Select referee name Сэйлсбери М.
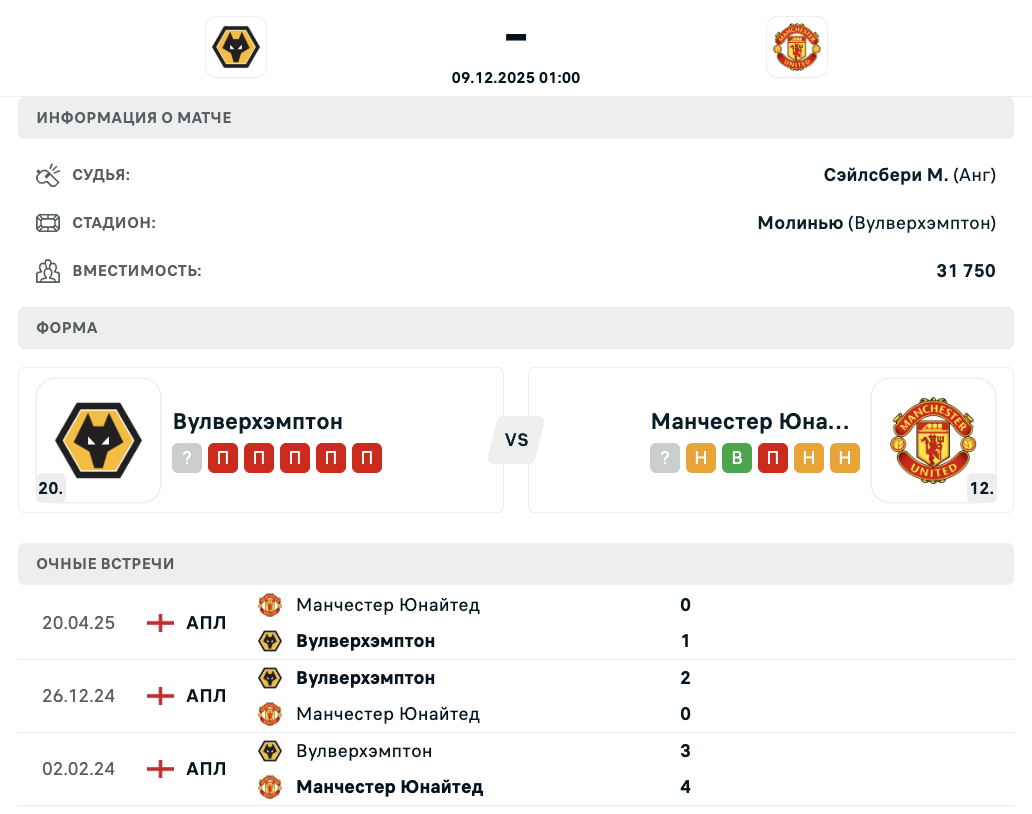 coord(885,175)
